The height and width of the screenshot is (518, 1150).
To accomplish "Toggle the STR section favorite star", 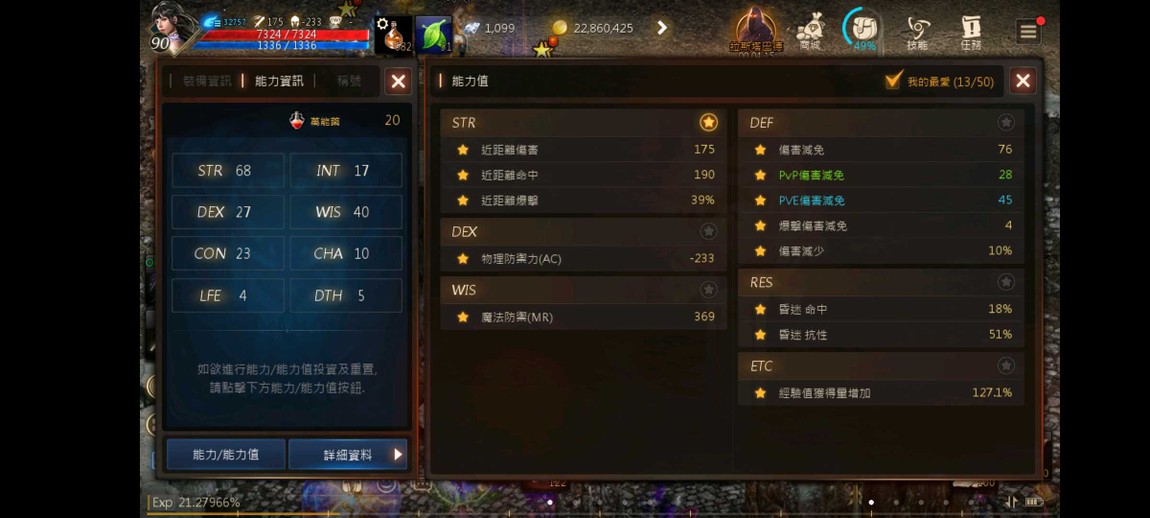I will pos(708,123).
